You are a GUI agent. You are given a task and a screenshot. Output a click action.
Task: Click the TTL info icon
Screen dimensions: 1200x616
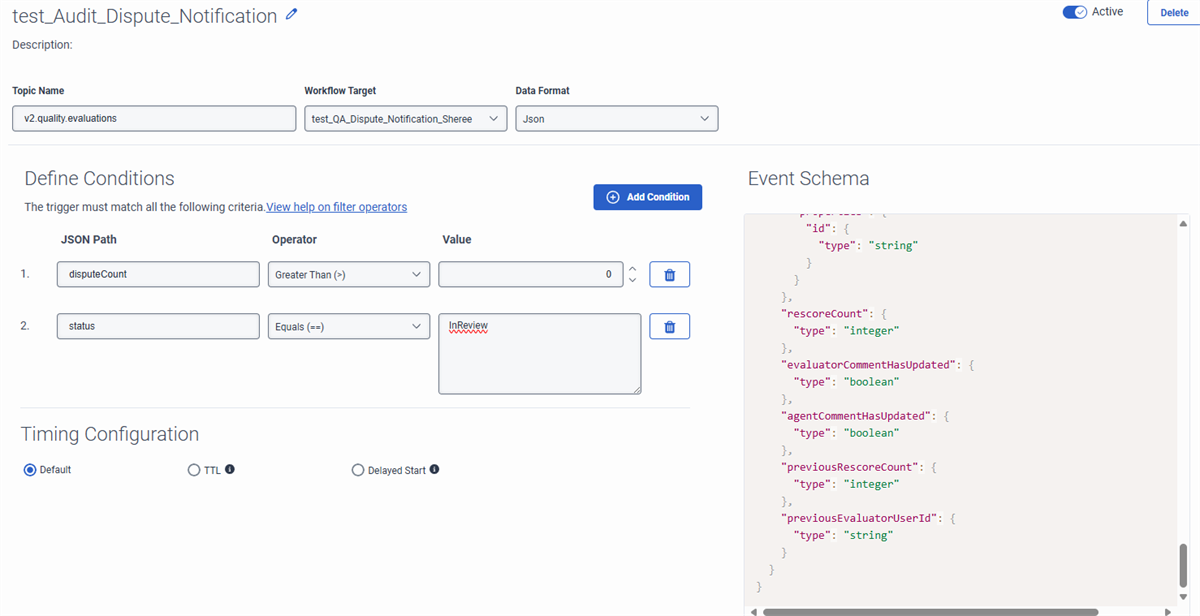click(x=230, y=469)
